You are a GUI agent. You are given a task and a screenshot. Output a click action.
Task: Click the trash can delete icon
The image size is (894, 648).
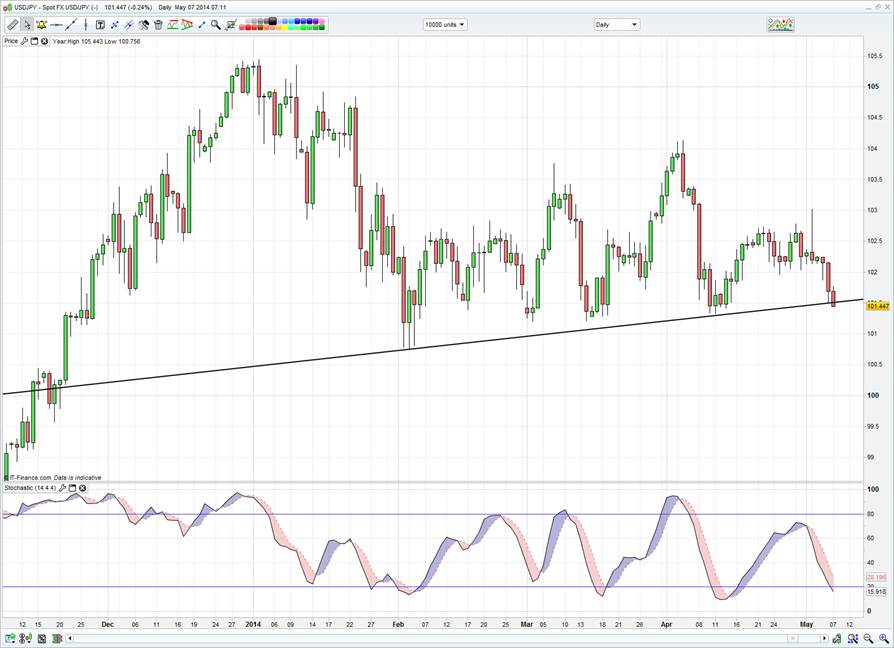(x=158, y=25)
